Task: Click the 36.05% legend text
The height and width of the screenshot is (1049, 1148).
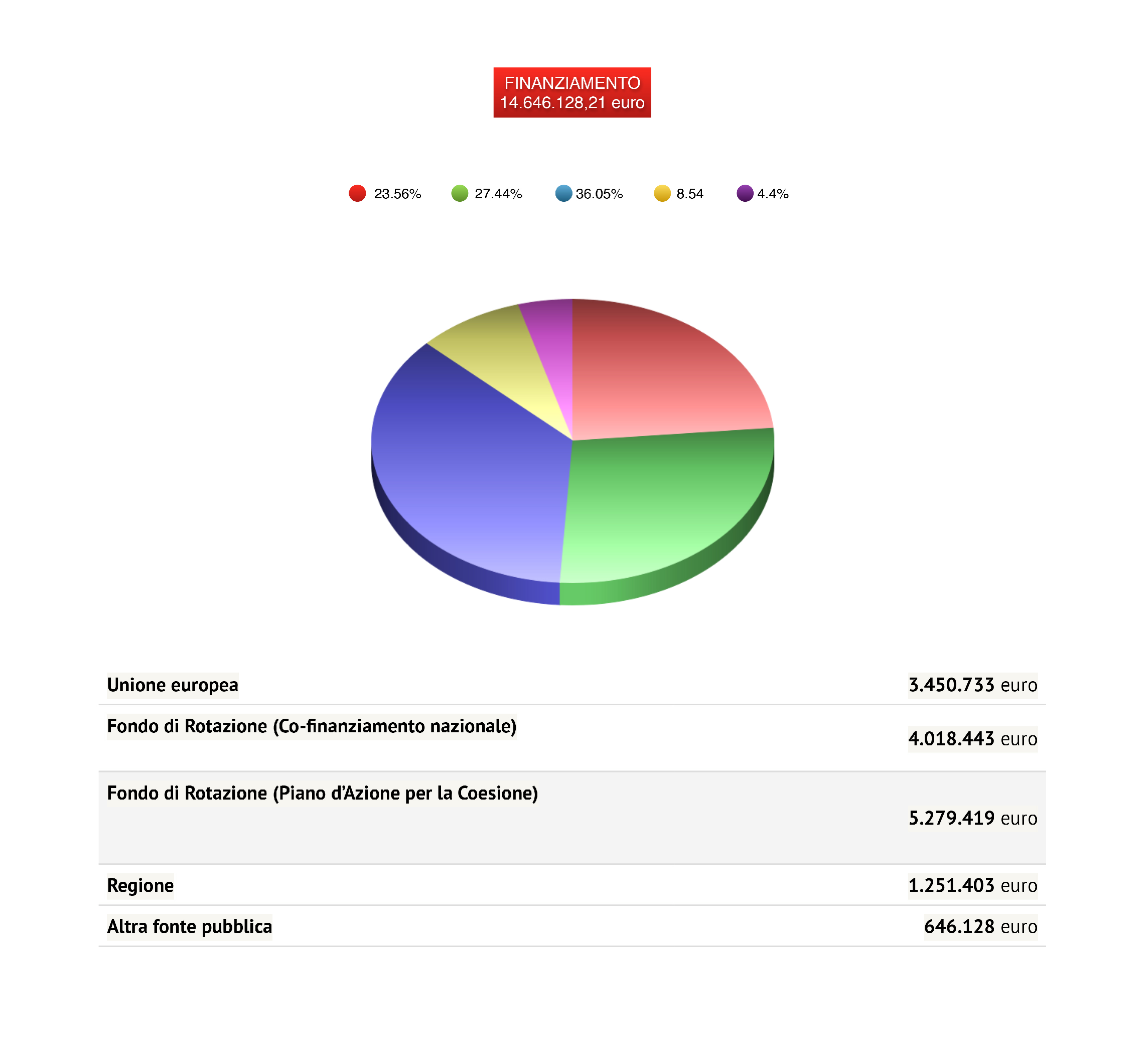Action: coord(600,194)
